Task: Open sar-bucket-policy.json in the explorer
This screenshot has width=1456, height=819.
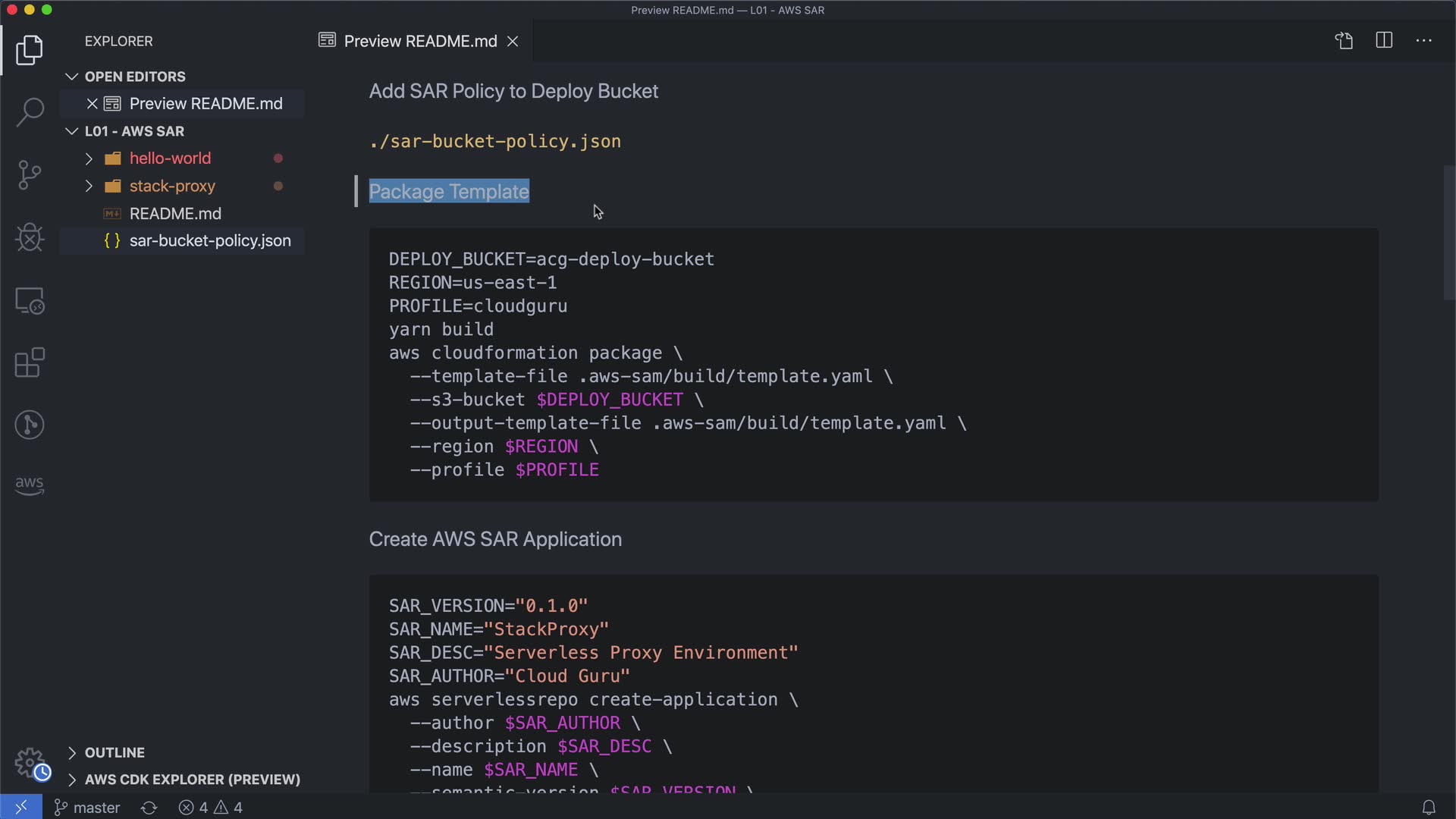Action: [x=209, y=240]
